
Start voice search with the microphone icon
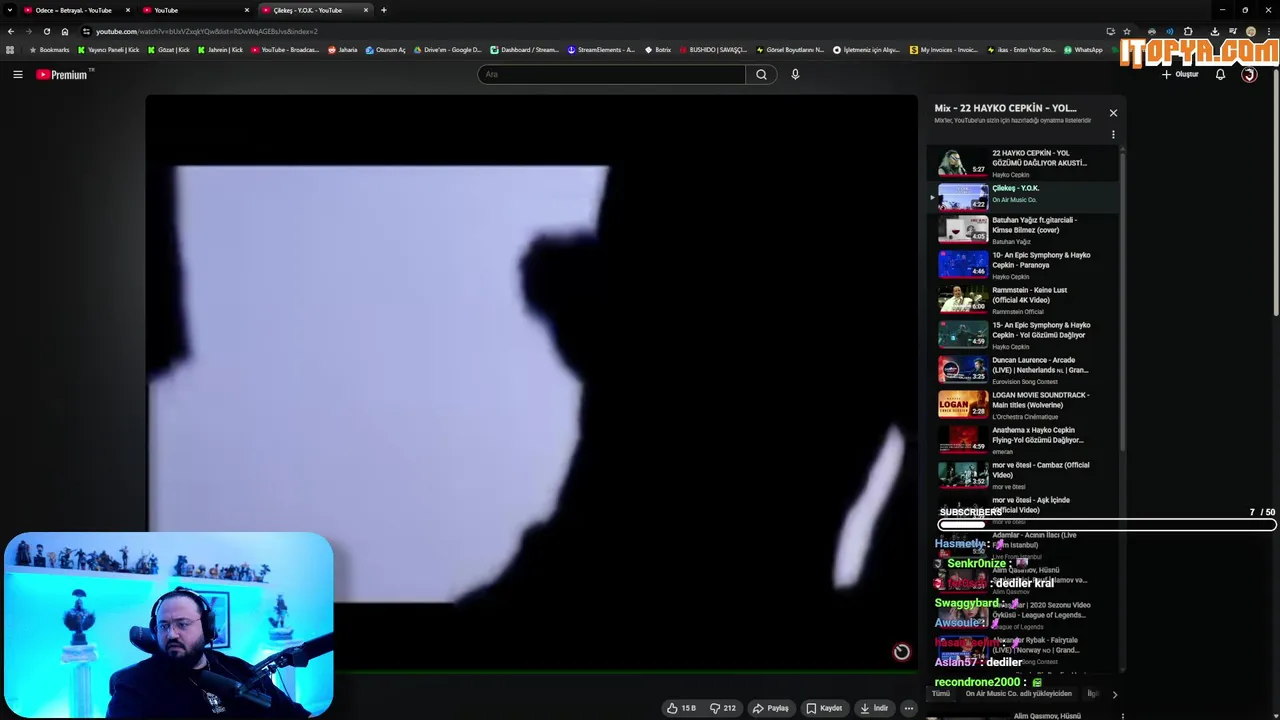coord(795,74)
